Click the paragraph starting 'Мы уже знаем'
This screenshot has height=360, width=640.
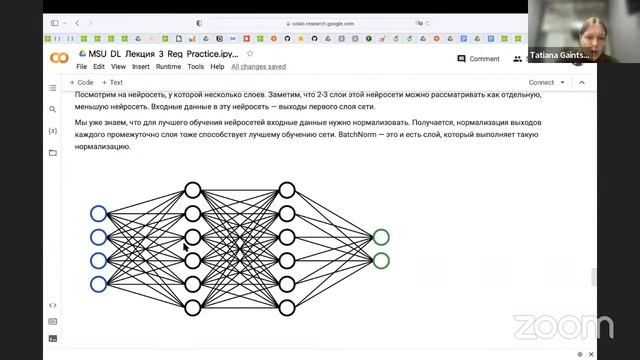click(x=308, y=134)
